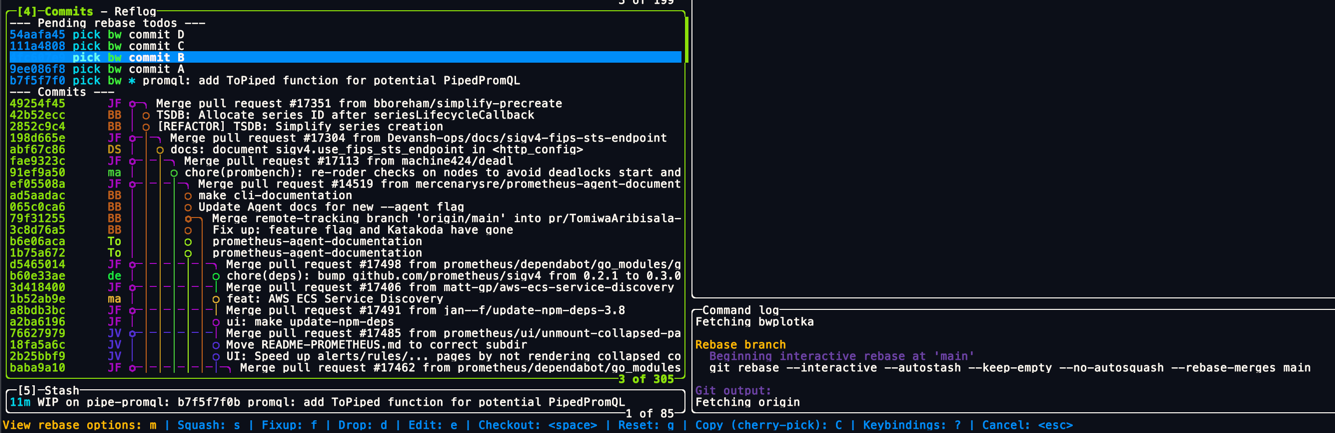The image size is (1335, 433).
Task: Click the Commits panel scrollbar thumb
Action: coord(686,40)
